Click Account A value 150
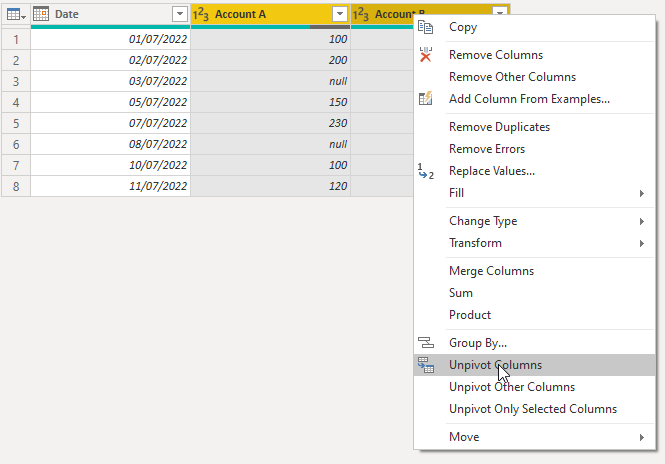Image resolution: width=665 pixels, height=464 pixels. [x=270, y=102]
